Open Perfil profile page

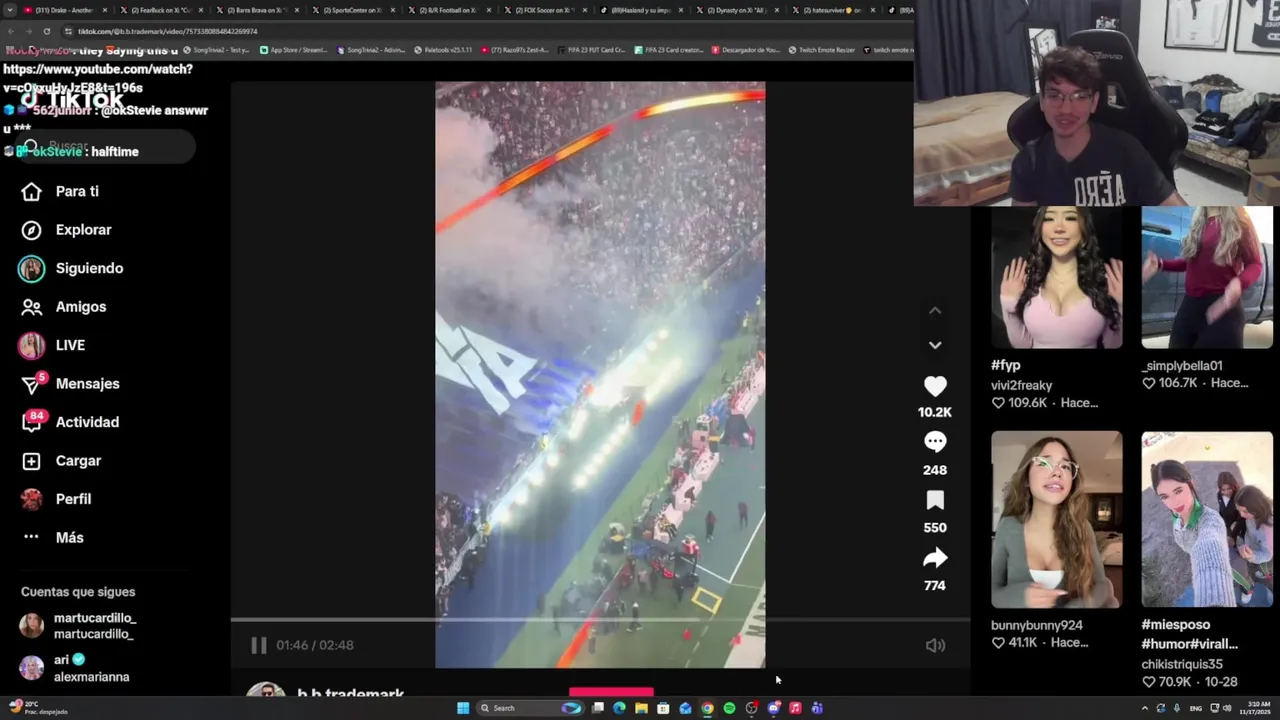pyautogui.click(x=56, y=499)
